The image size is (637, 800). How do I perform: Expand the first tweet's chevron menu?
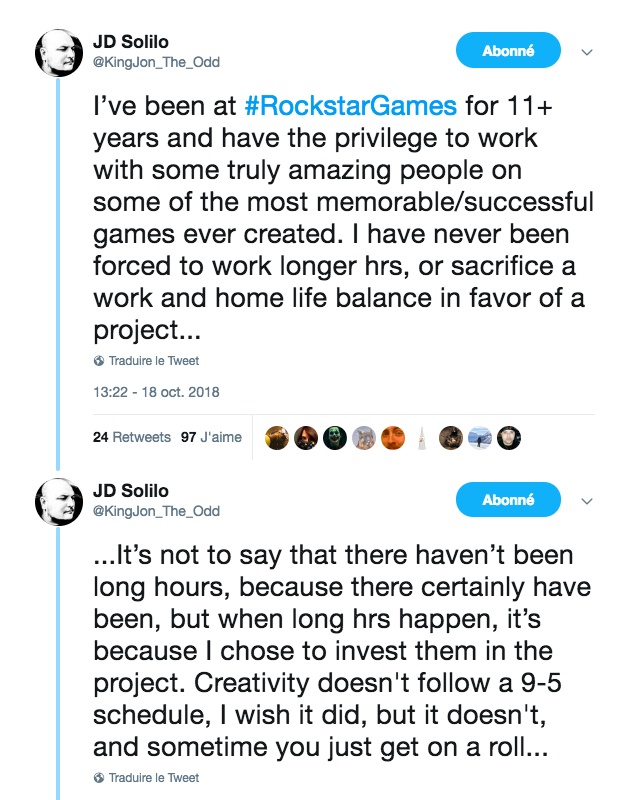coord(587,51)
